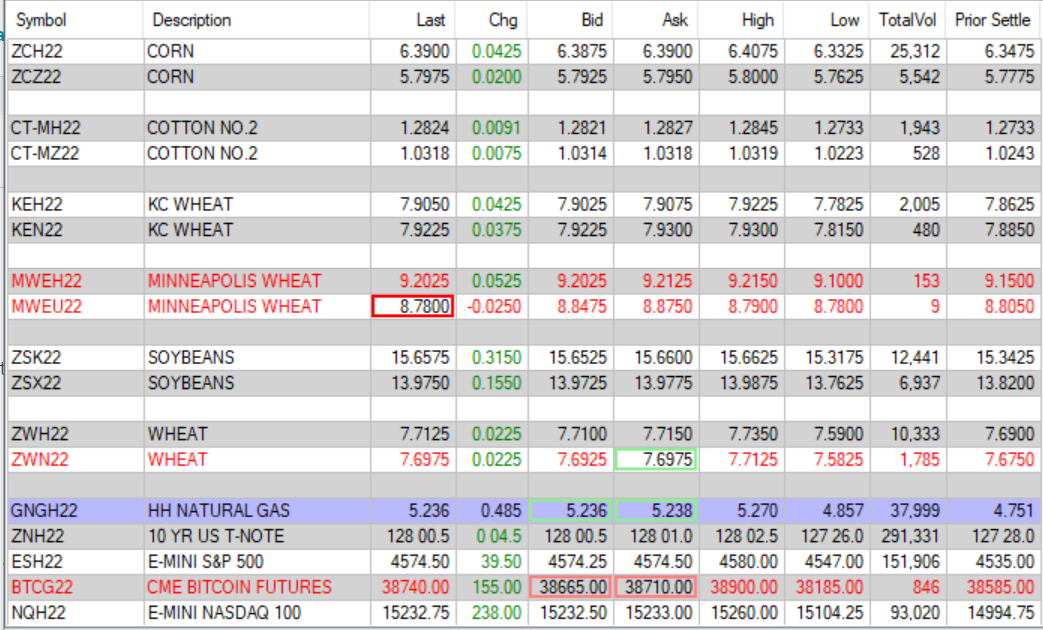Sort by the Bid column header

coord(570,20)
